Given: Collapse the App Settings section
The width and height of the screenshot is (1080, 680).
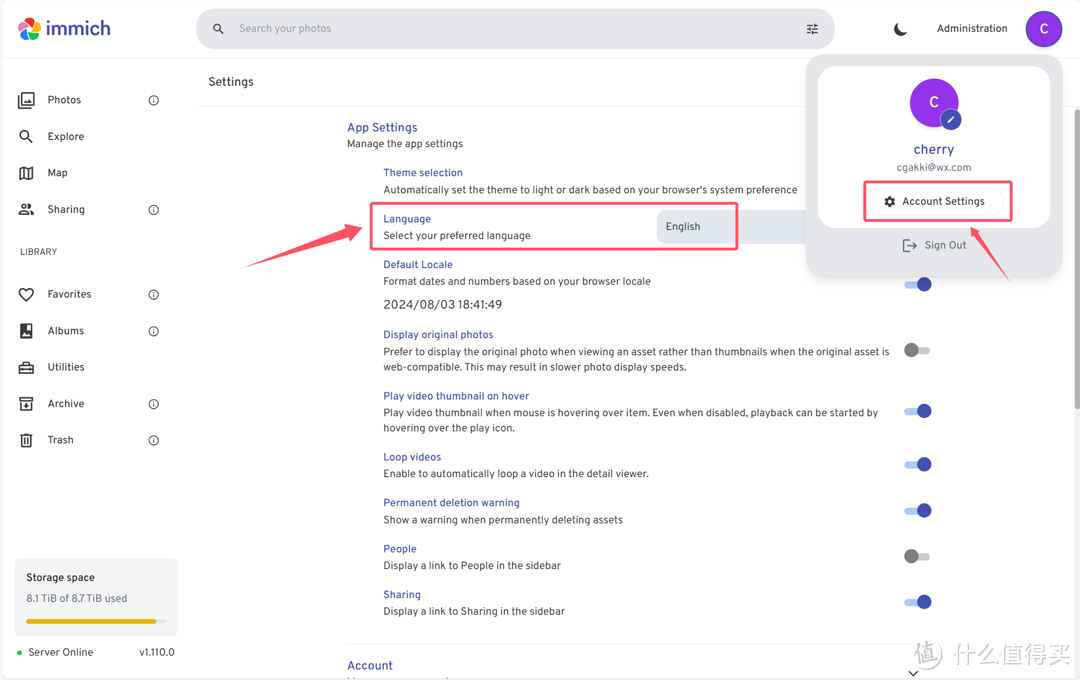Looking at the screenshot, I should click(382, 128).
